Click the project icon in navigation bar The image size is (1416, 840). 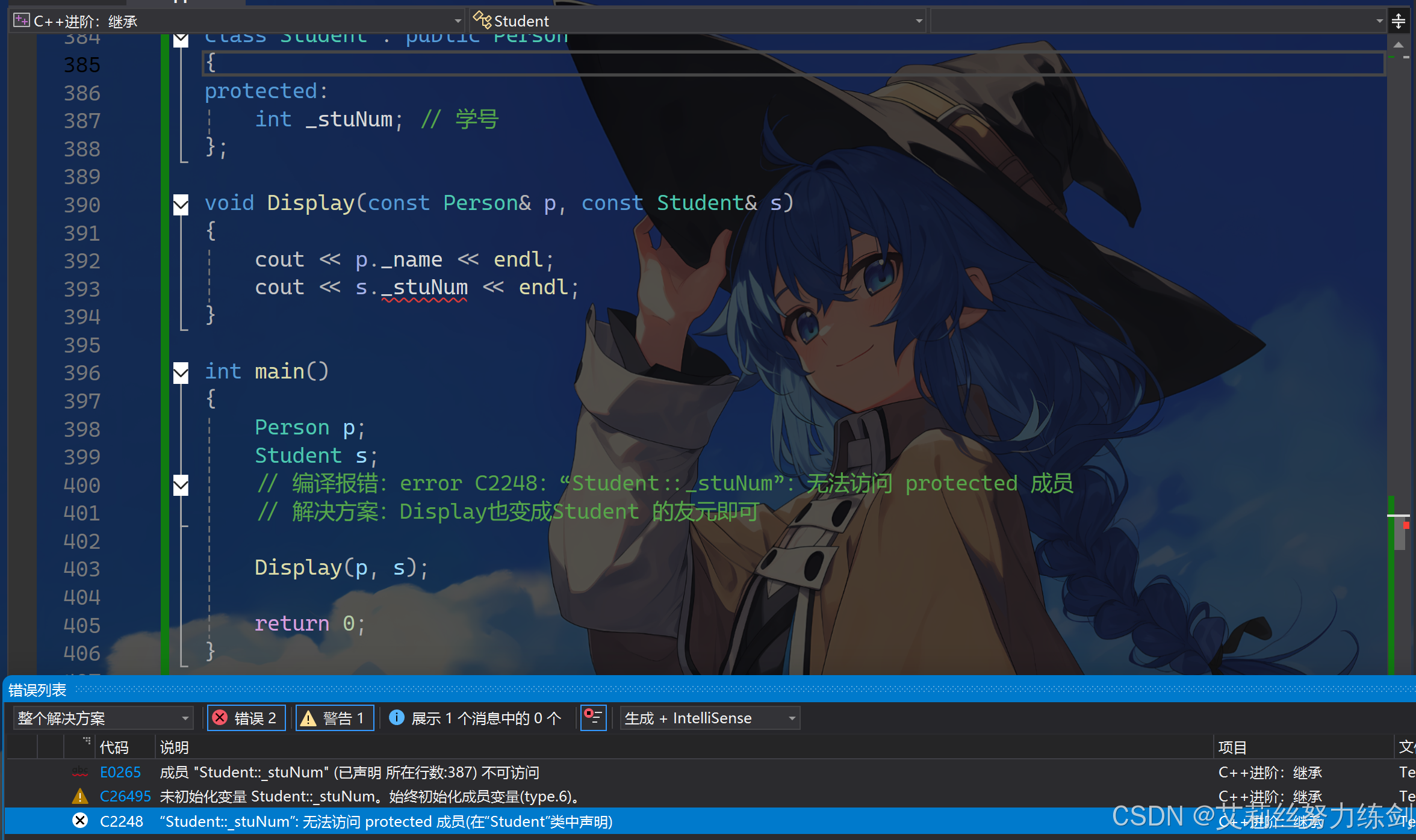22,21
